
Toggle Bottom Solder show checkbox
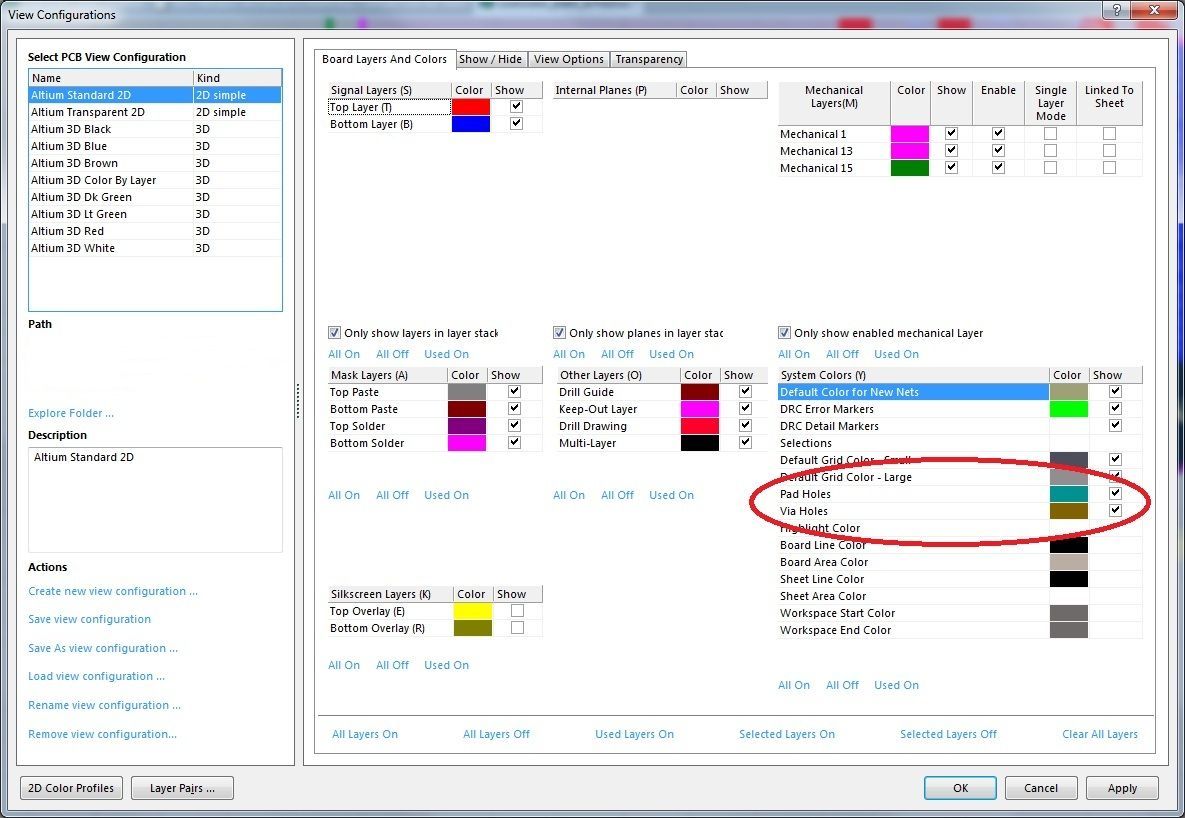[x=515, y=442]
